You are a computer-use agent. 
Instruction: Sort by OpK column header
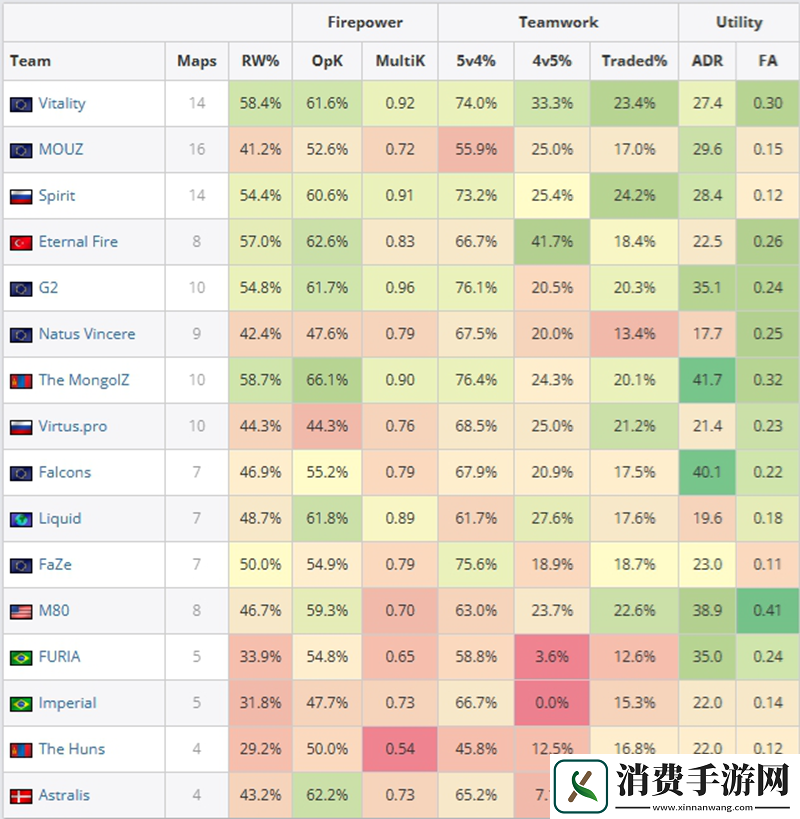click(327, 61)
